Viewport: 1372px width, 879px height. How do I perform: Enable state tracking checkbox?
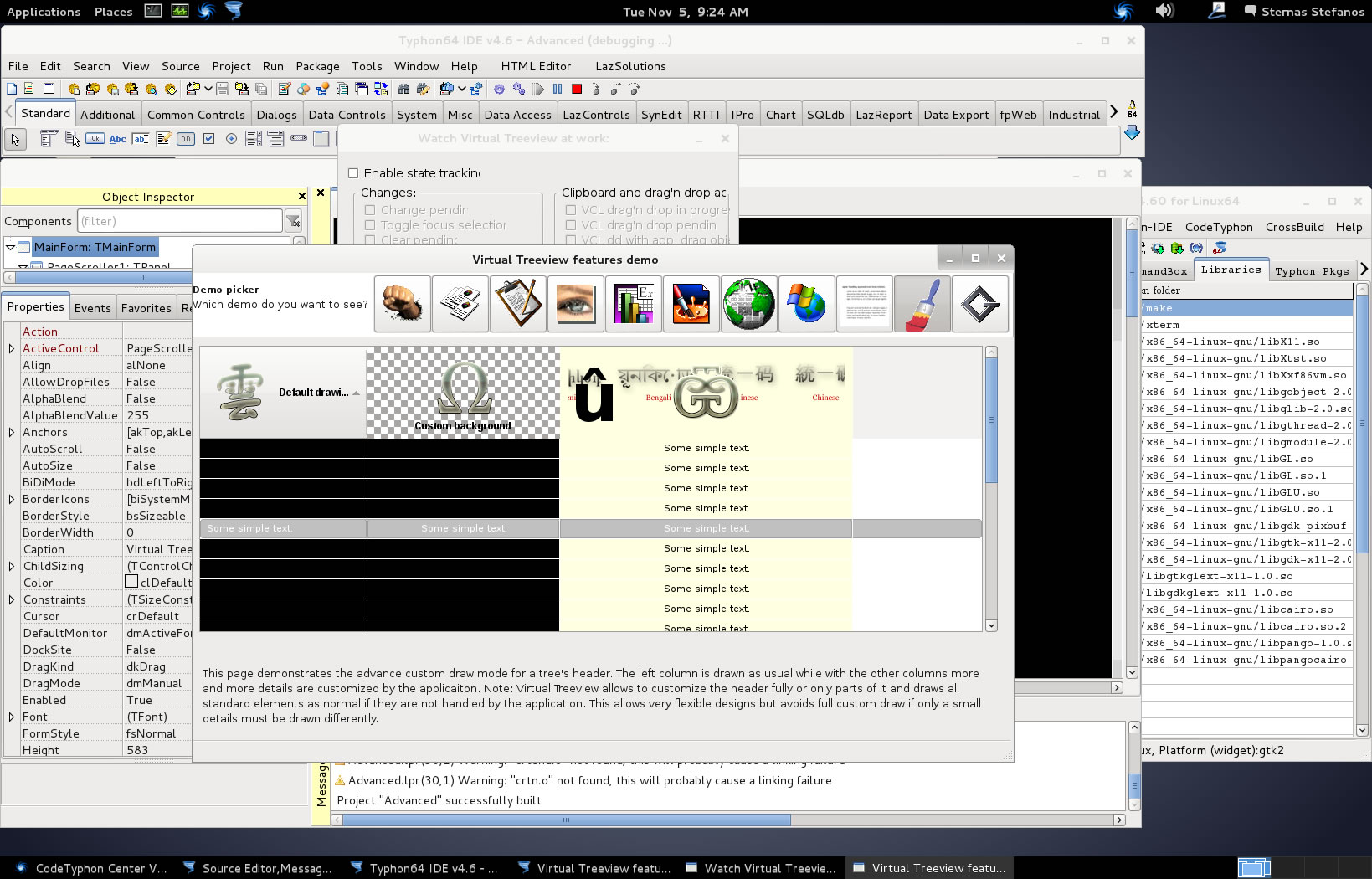(353, 173)
